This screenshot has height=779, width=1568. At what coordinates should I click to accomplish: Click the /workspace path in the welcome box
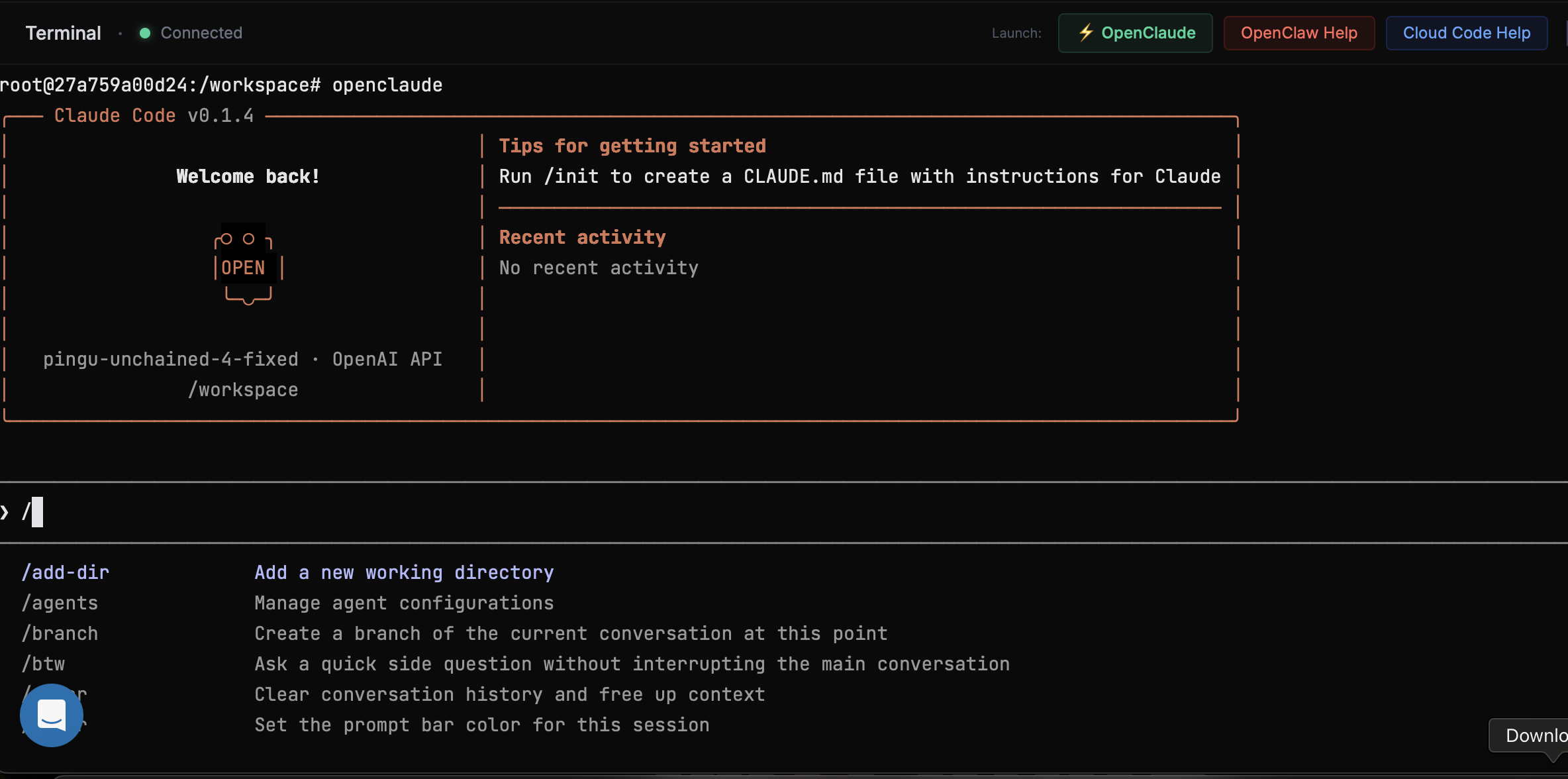[242, 389]
